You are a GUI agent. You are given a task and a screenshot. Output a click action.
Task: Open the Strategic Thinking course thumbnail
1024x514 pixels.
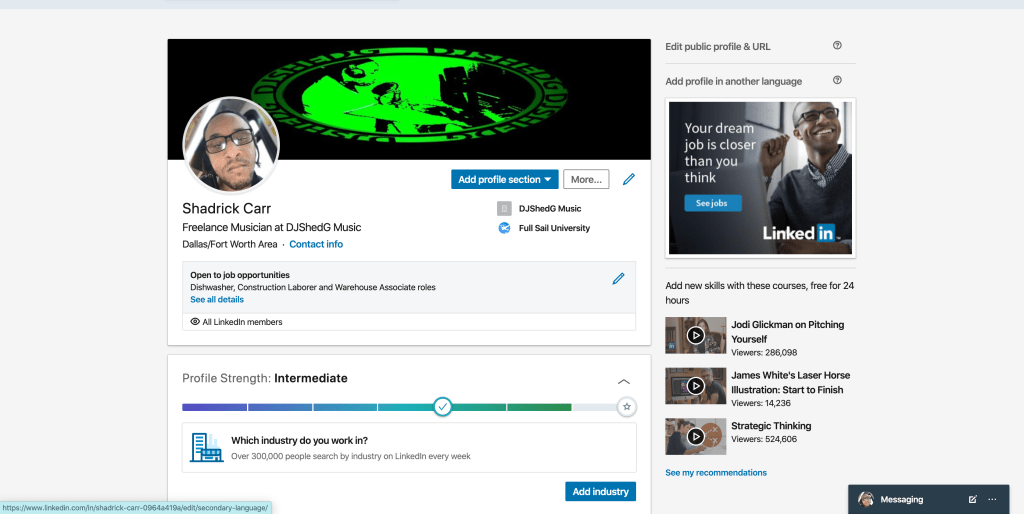(695, 436)
